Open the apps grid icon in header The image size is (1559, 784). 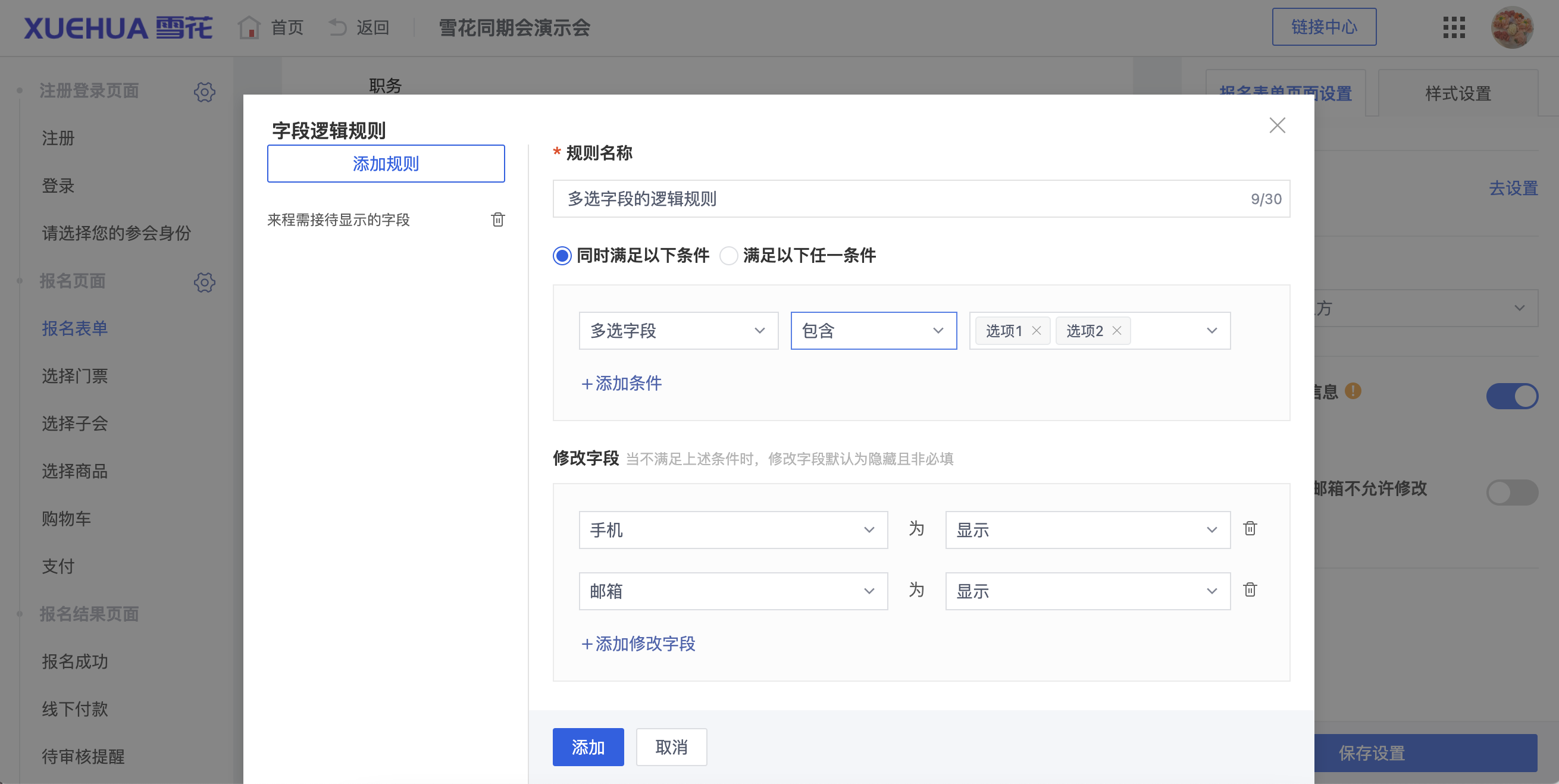(1453, 27)
